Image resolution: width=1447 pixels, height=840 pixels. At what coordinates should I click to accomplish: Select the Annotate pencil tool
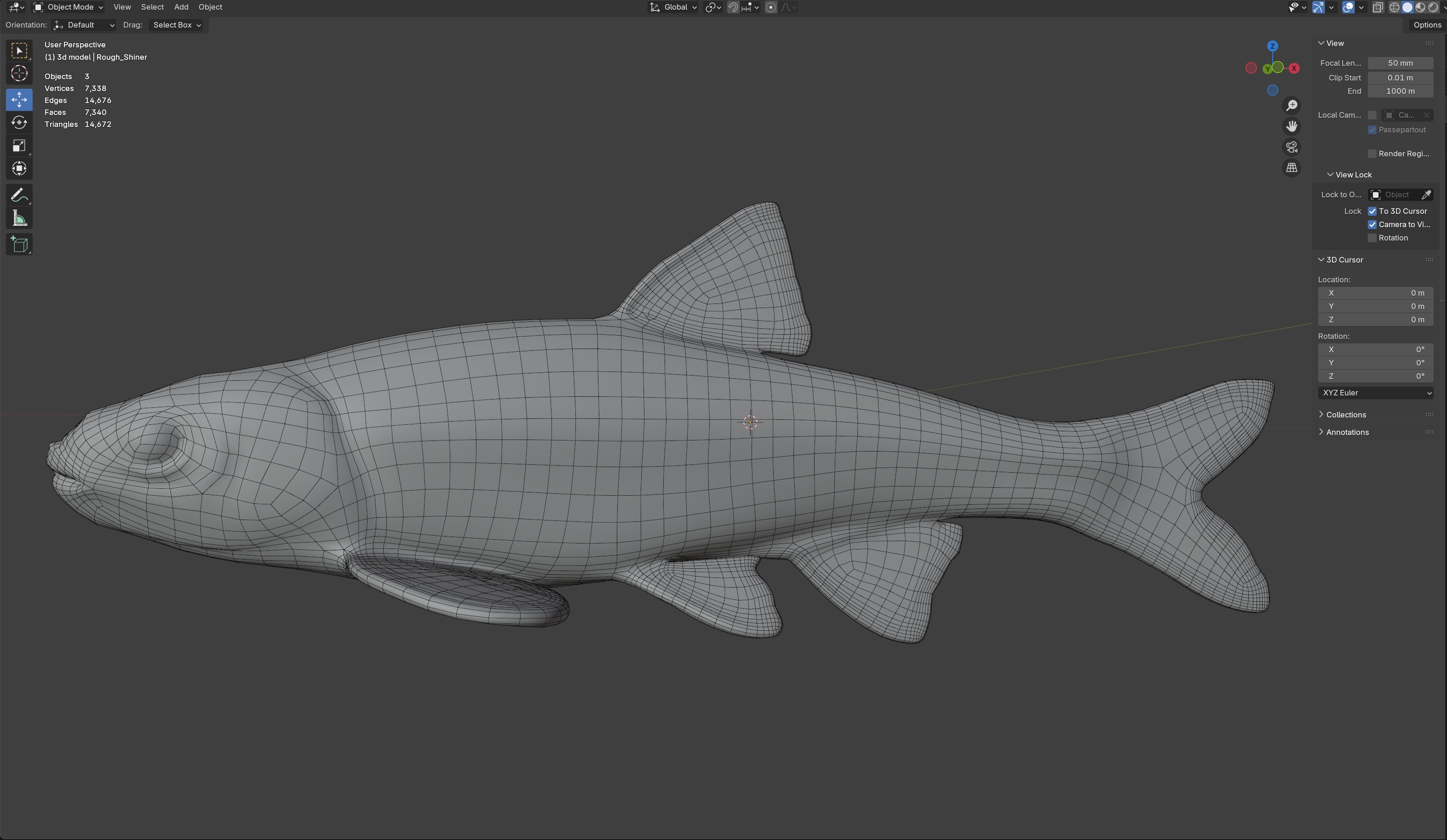[19, 195]
